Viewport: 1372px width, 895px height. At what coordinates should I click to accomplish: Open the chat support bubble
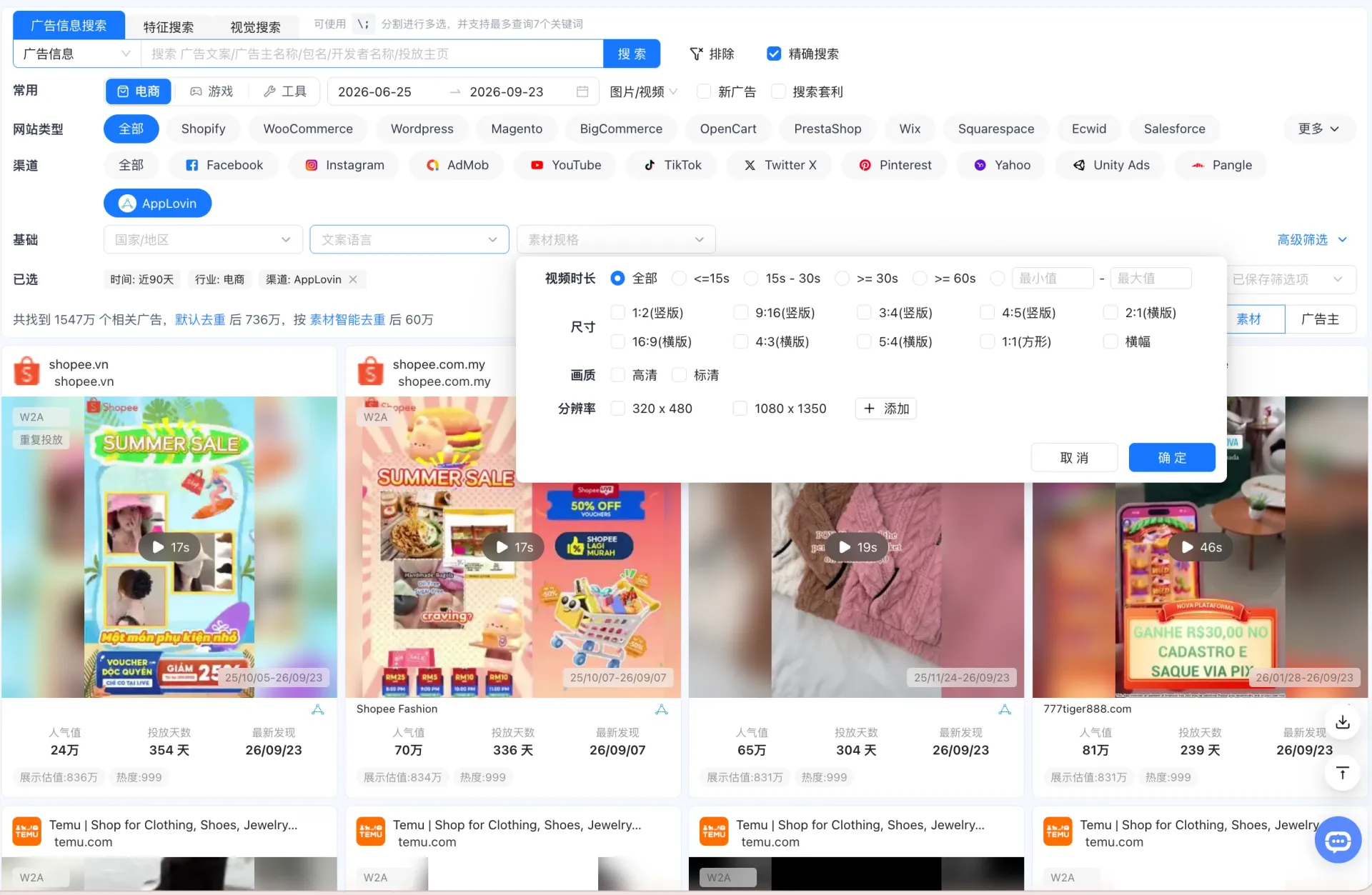[1338, 841]
